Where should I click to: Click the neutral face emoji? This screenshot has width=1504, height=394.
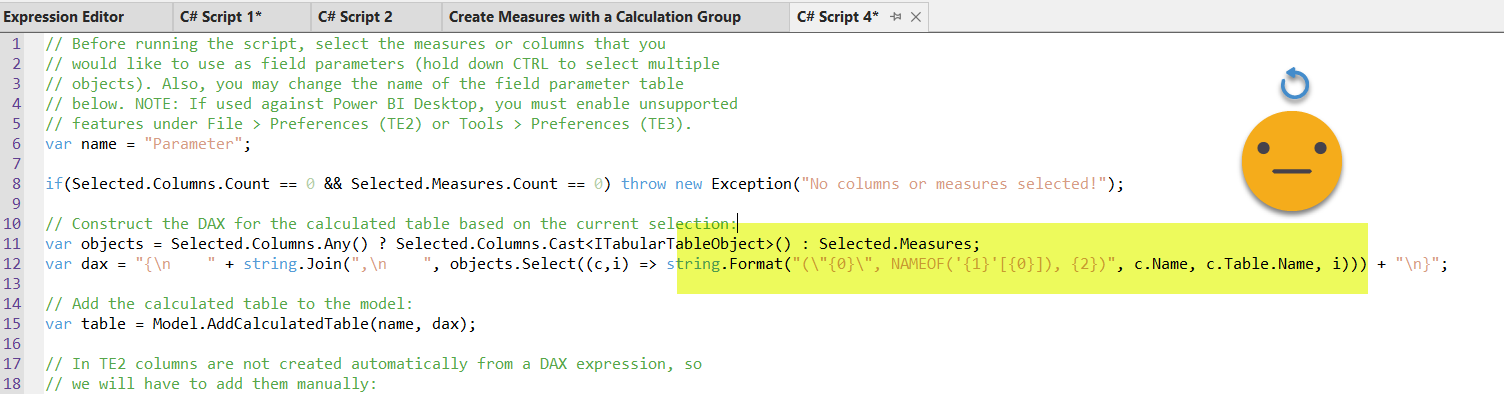(x=1291, y=160)
